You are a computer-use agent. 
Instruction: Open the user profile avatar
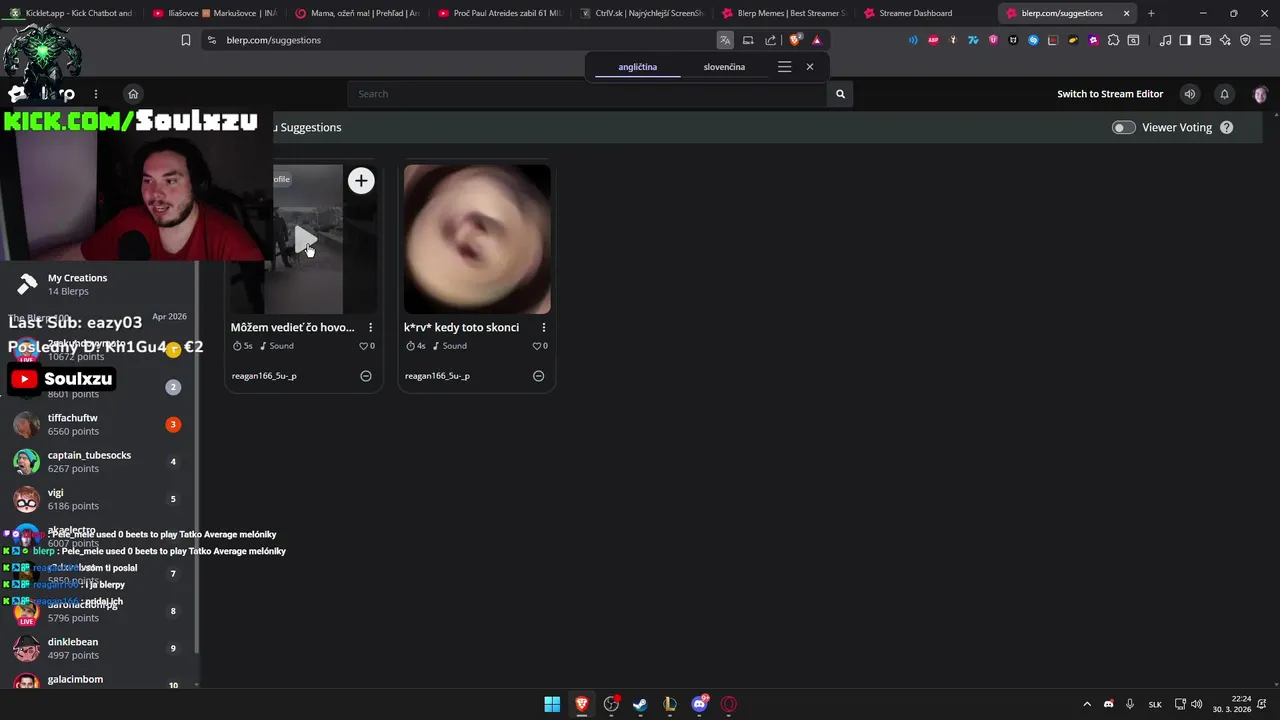pyautogui.click(x=1260, y=94)
